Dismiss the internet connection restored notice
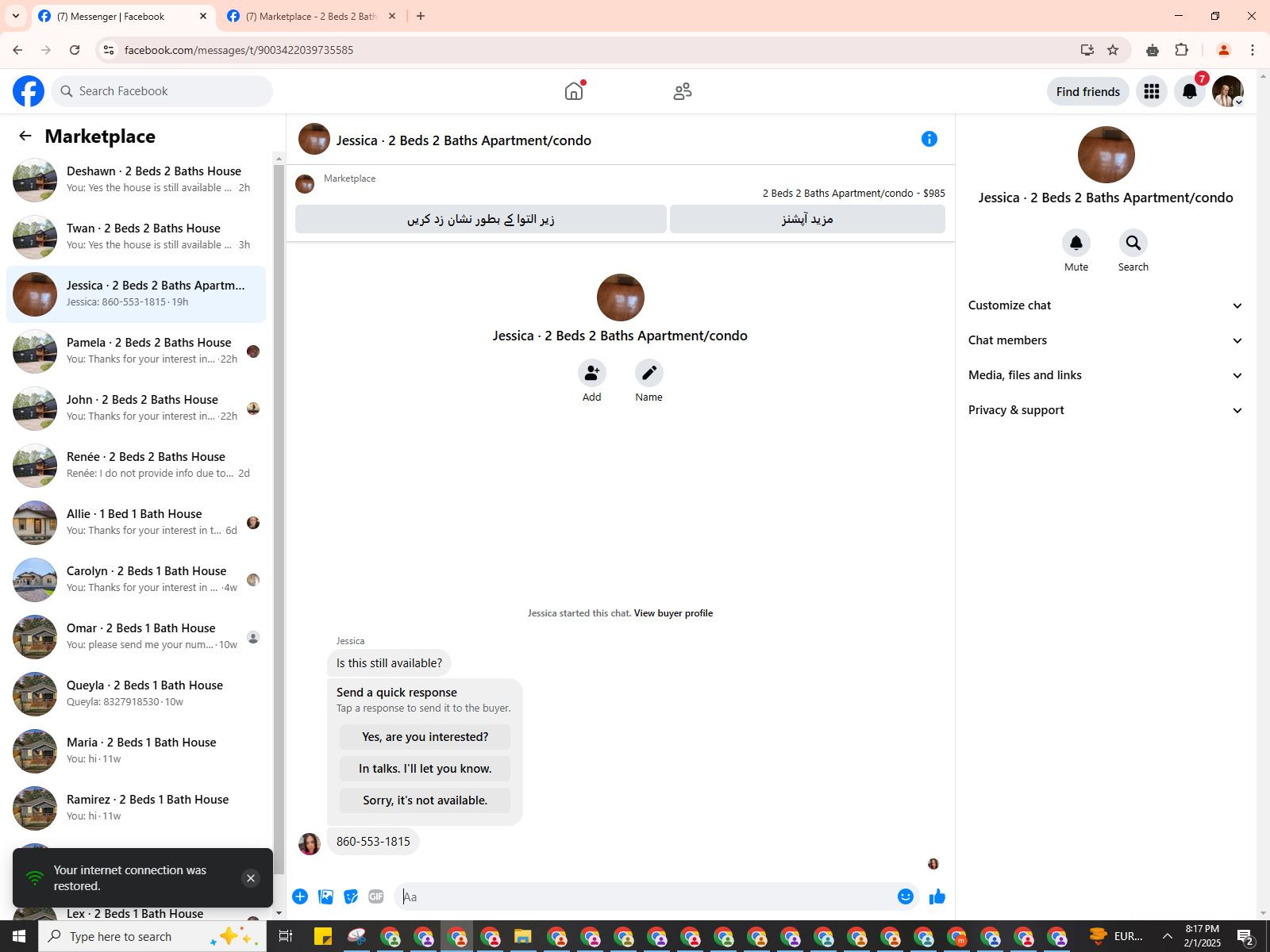 [x=251, y=878]
